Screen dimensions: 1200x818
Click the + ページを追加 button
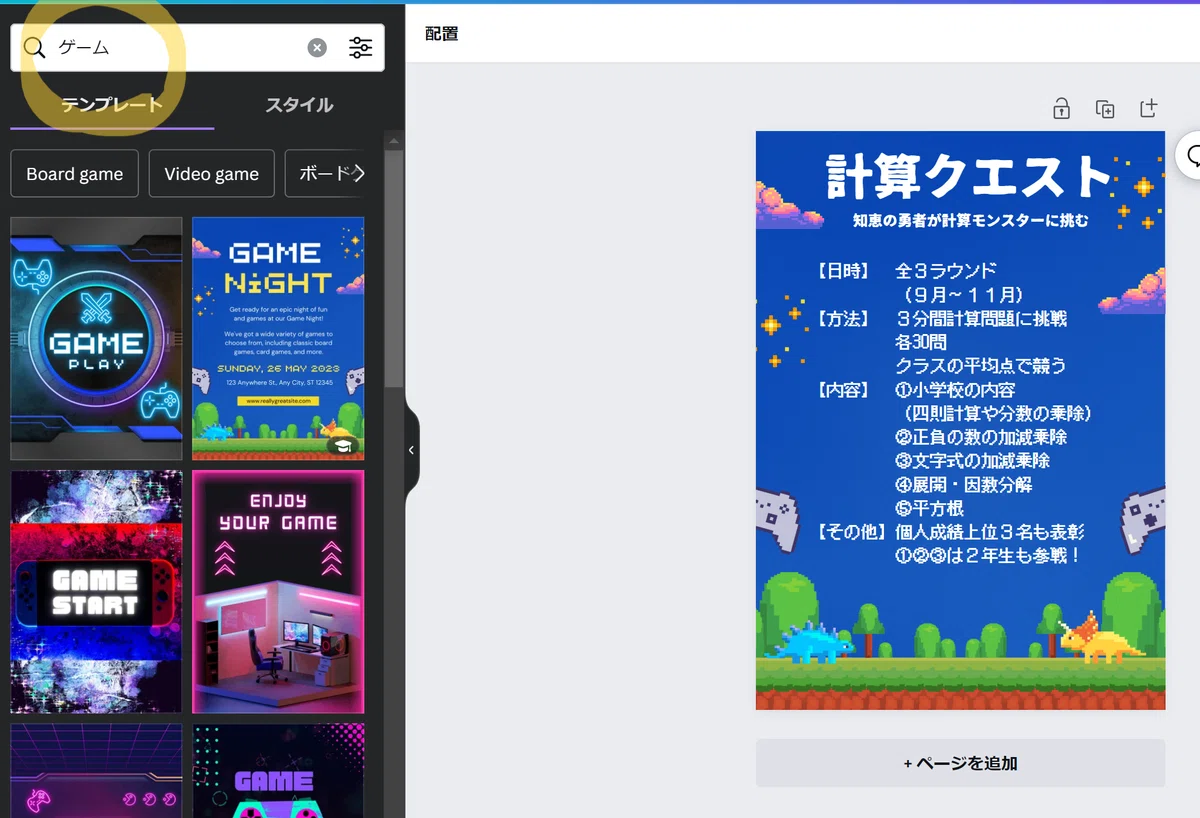click(960, 763)
